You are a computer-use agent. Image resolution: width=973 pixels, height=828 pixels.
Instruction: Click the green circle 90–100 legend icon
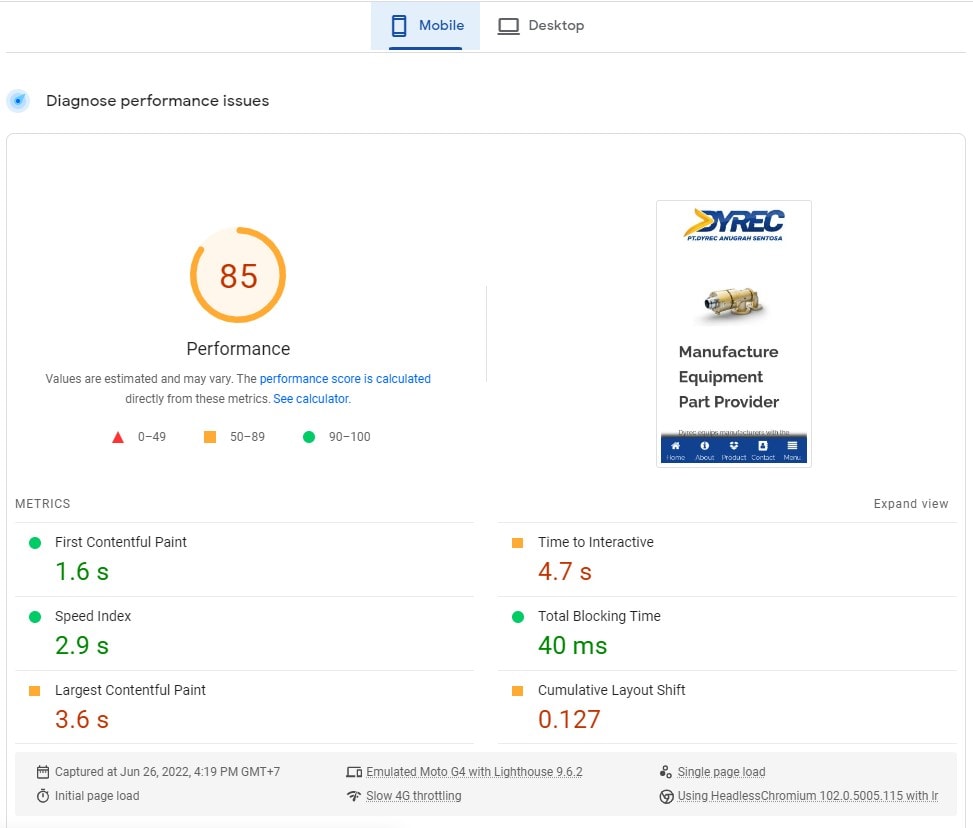(x=309, y=437)
